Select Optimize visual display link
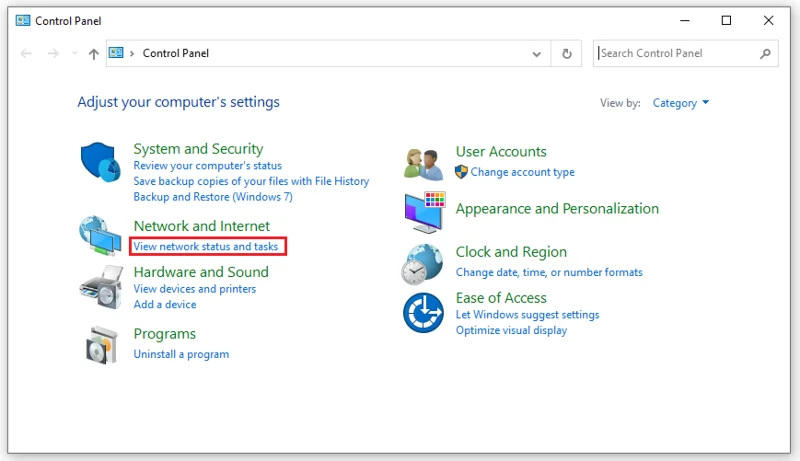Viewport: 800px width, 461px height. coord(511,330)
